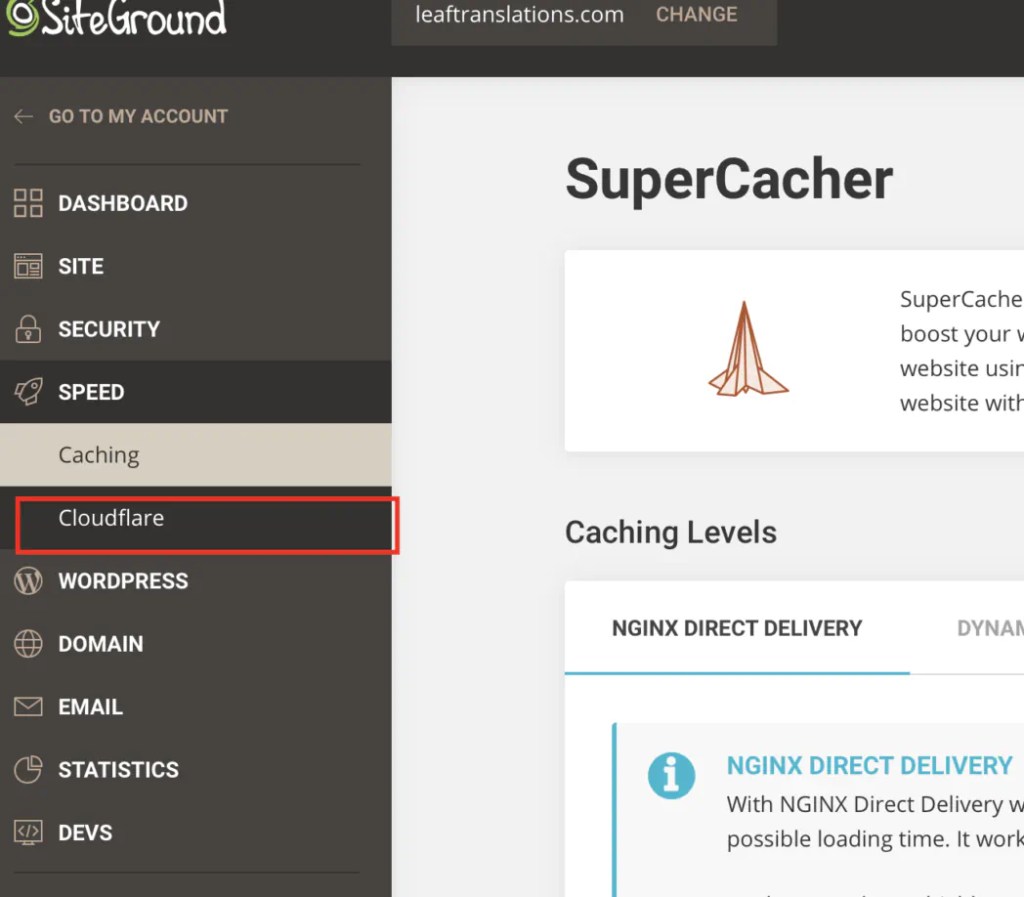Image resolution: width=1024 pixels, height=897 pixels.
Task: Select the NGINX DIRECT DELIVERY tab
Action: [737, 628]
